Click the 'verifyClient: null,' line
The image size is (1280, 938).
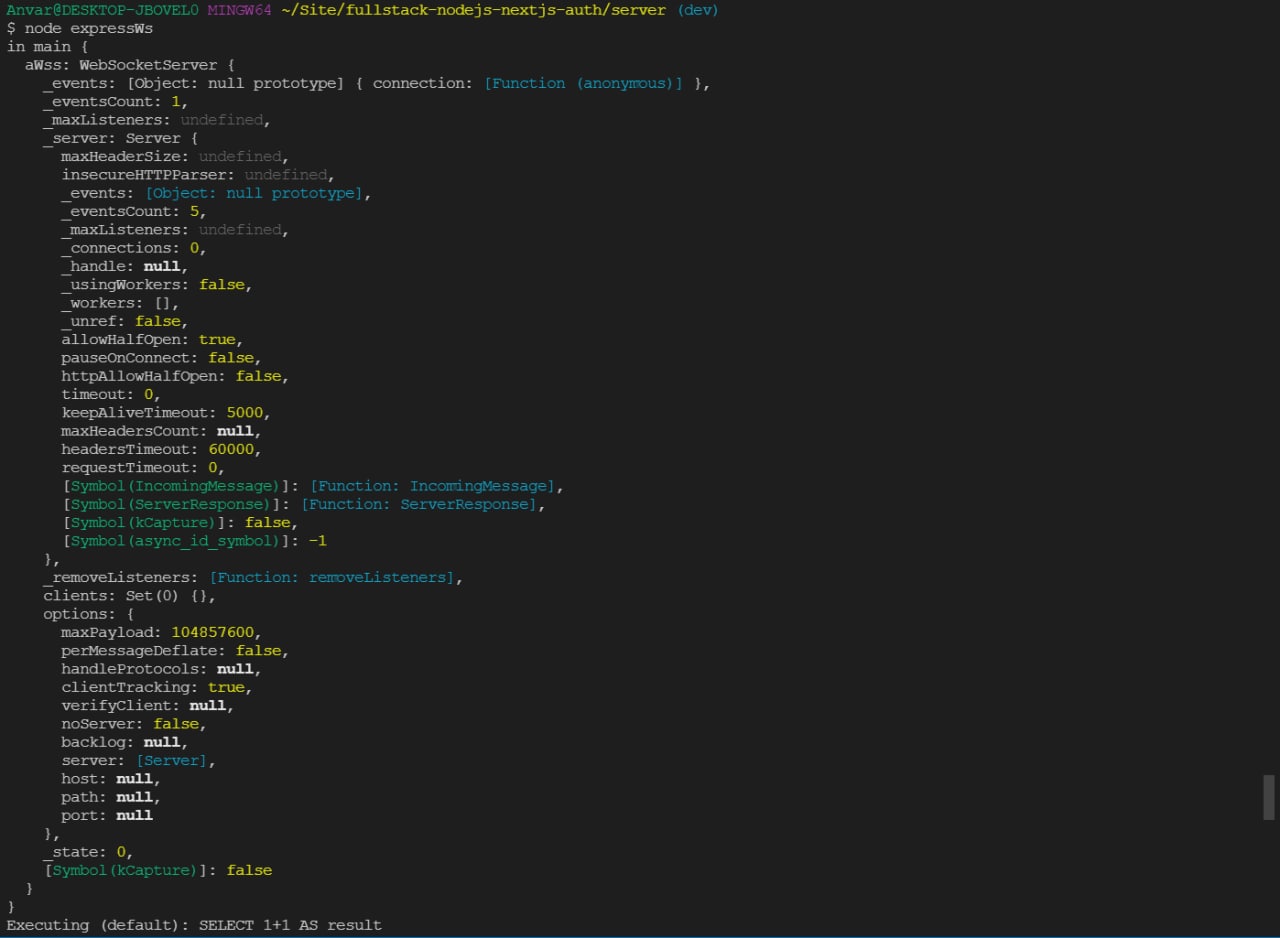tap(148, 705)
